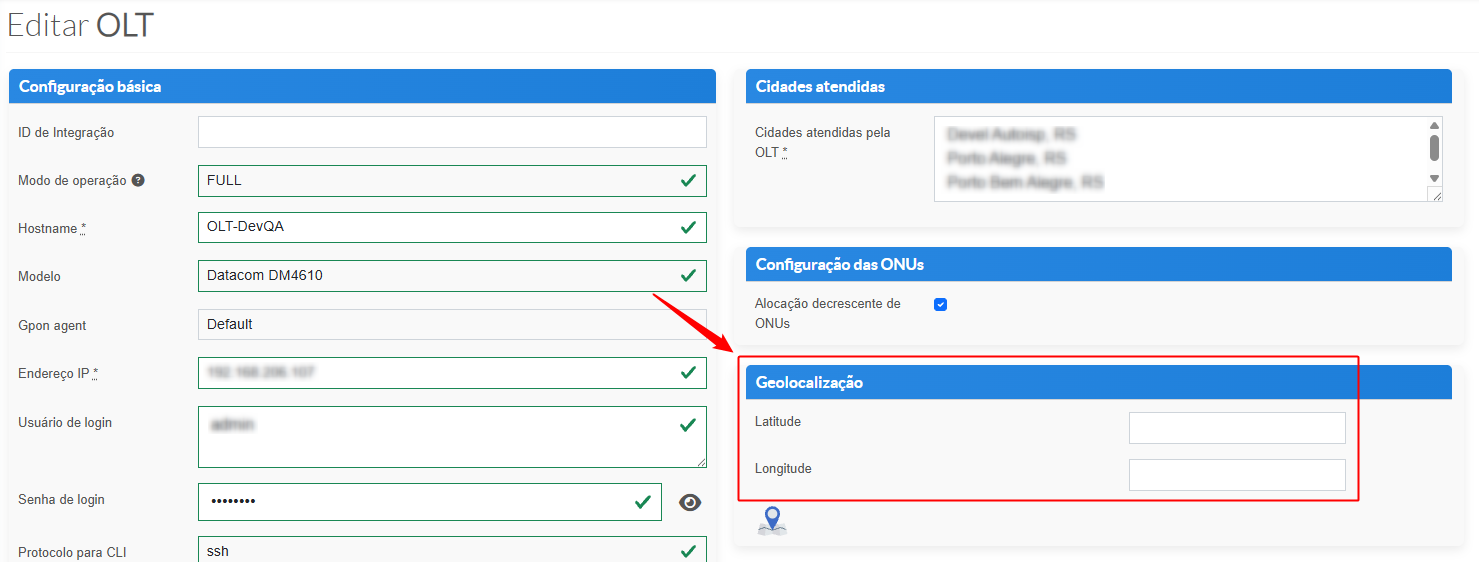This screenshot has width=1479, height=562.
Task: Click the ID de Integração field
Action: pyautogui.click(x=452, y=132)
